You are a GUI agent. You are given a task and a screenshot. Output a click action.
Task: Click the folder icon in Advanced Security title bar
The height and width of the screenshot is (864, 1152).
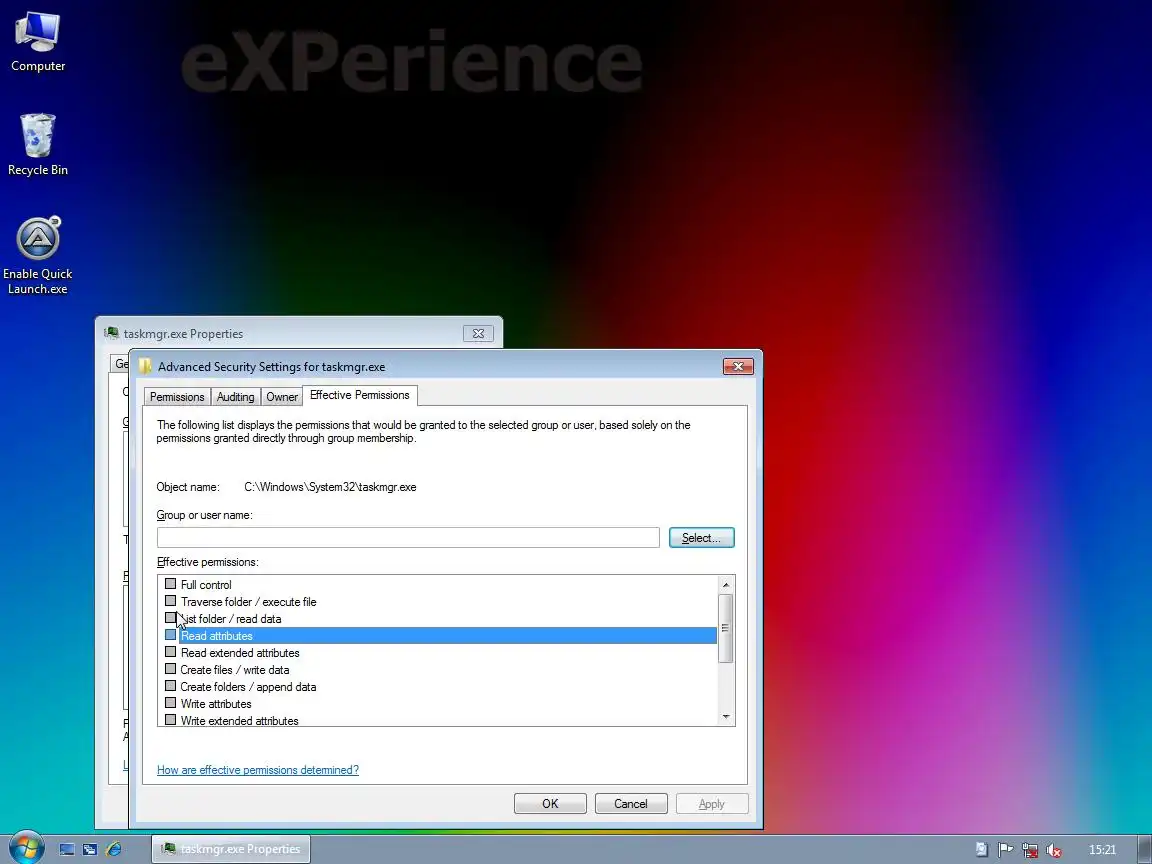click(145, 366)
